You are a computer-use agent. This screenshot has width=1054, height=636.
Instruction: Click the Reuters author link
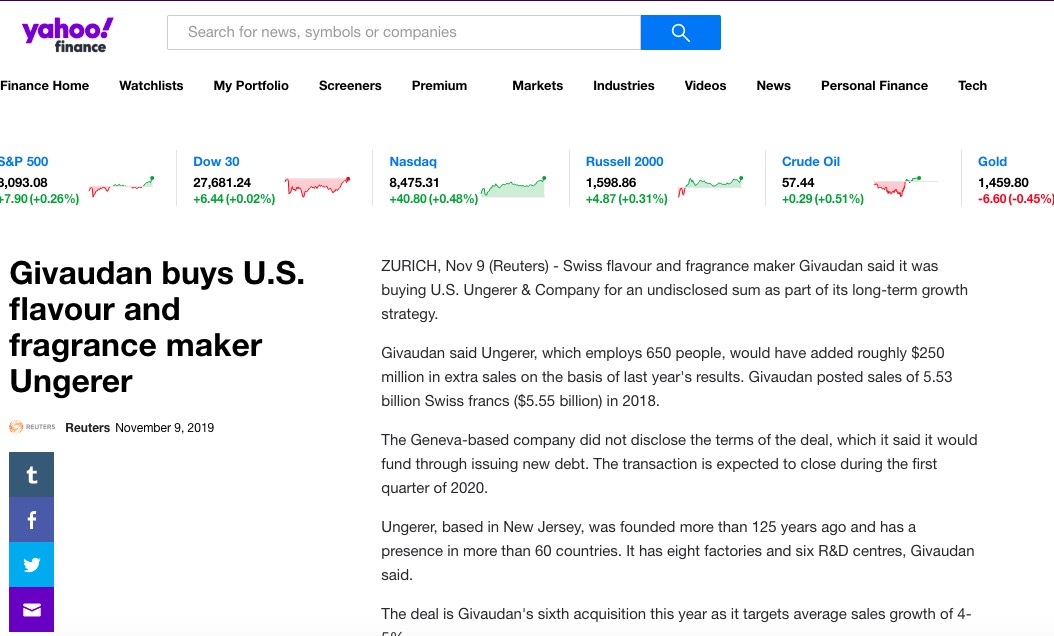tap(87, 427)
